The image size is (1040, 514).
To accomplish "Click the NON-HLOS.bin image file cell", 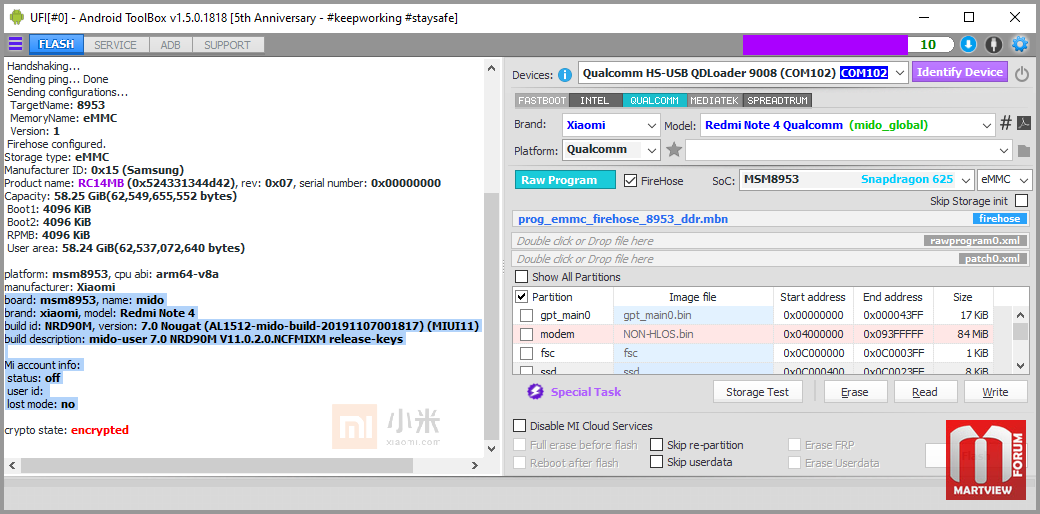I will tap(693, 334).
